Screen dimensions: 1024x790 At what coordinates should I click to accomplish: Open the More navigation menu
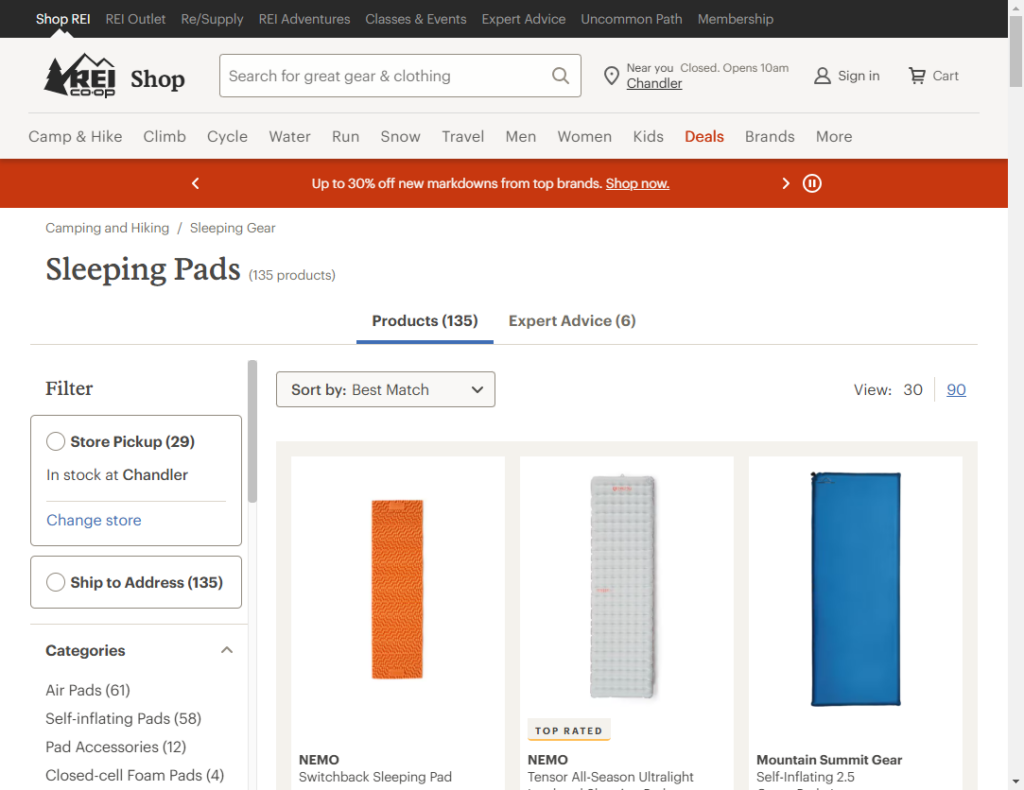click(x=833, y=136)
